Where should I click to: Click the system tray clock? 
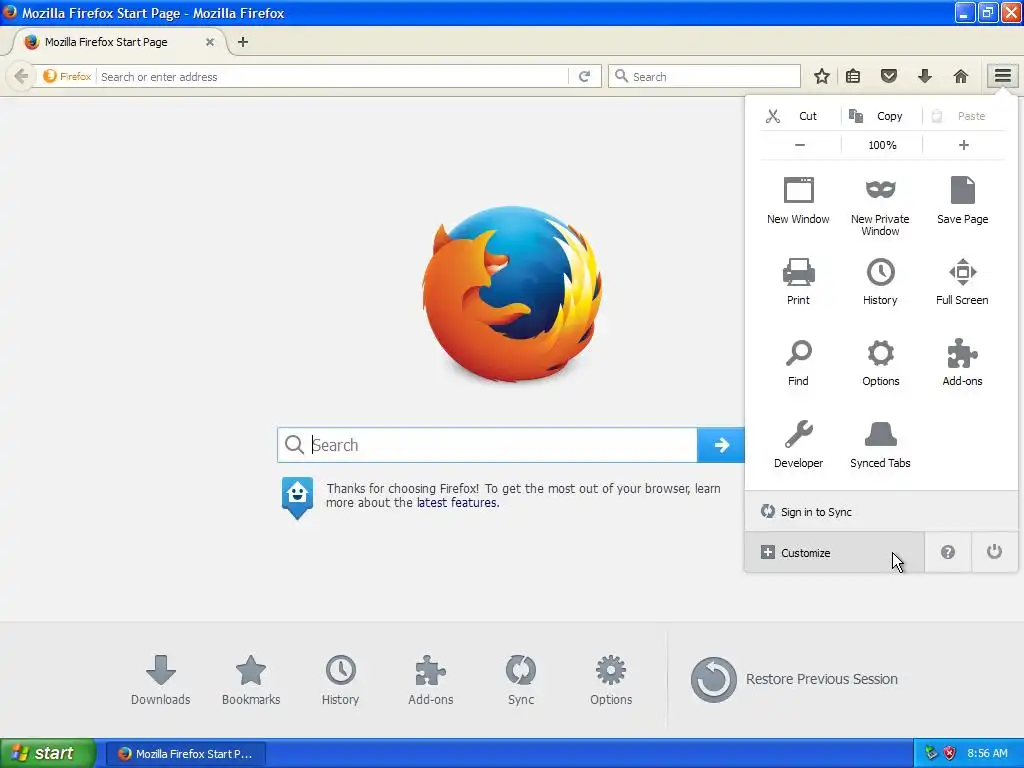[x=987, y=753]
